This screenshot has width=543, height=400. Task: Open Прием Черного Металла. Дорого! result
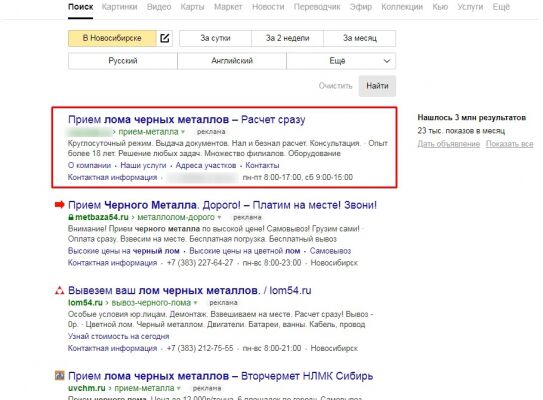(222, 205)
